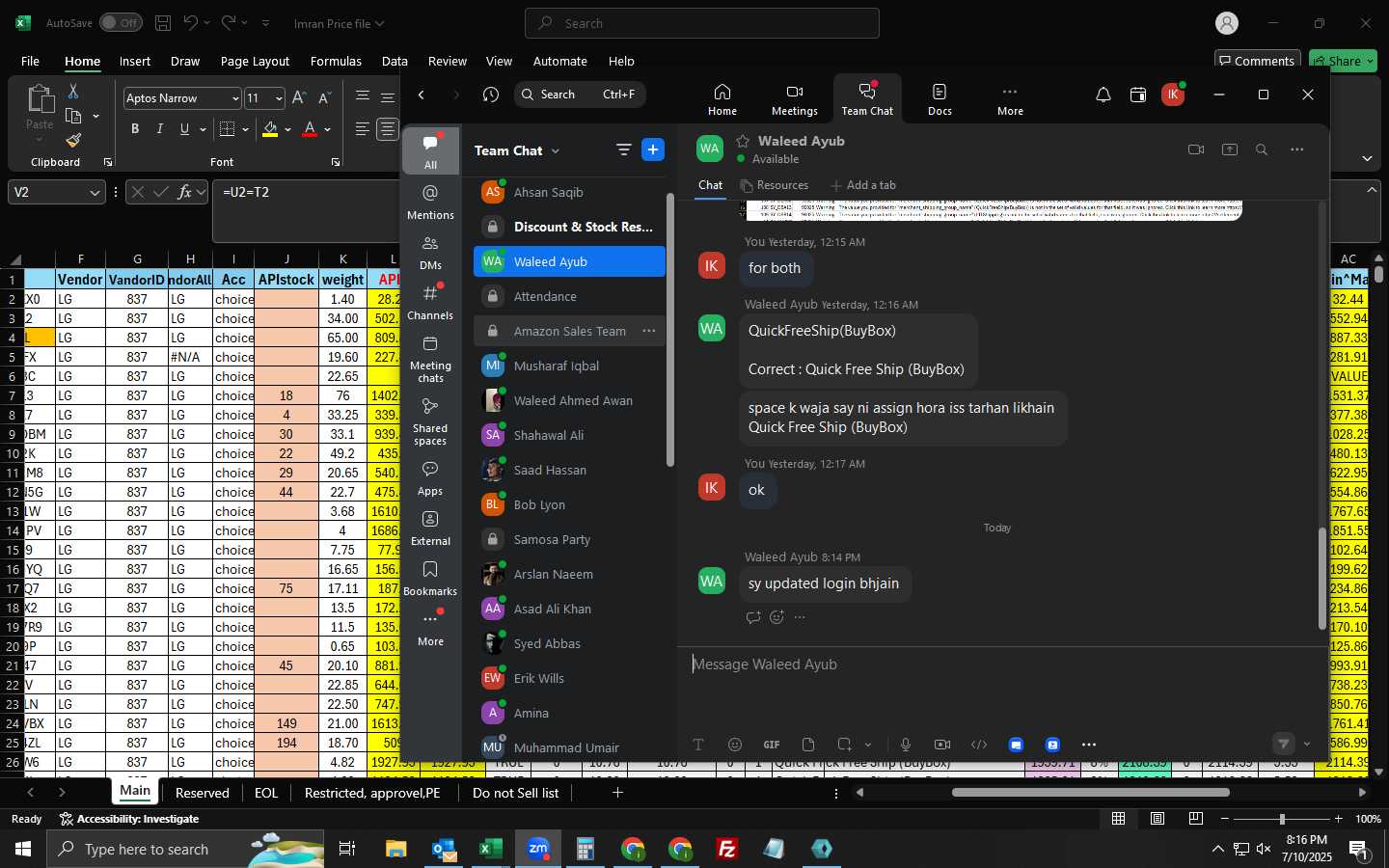Attach a file to message
Viewport: 1389px width, 868px height.
[808, 745]
